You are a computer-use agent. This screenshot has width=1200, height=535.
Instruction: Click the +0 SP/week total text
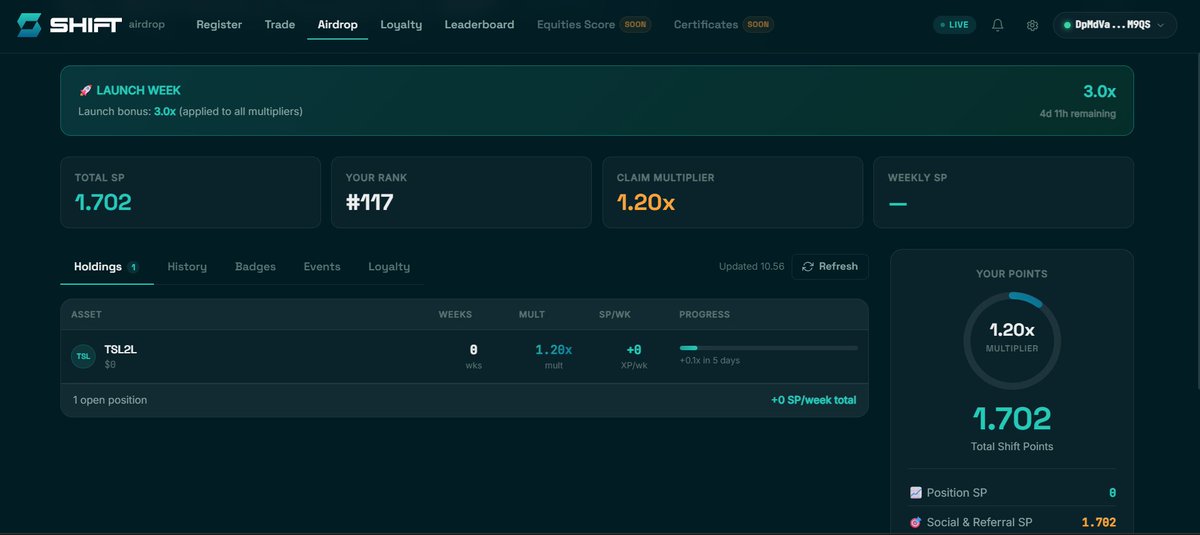813,400
